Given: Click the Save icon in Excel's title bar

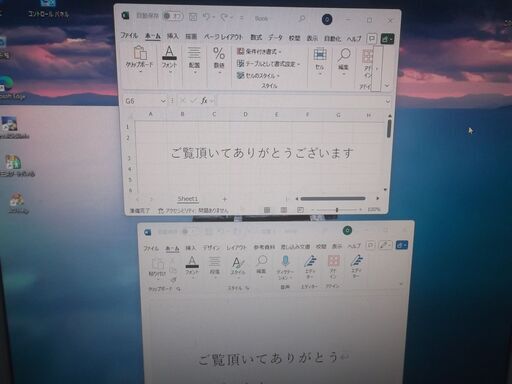Looking at the screenshot, I should (193, 17).
